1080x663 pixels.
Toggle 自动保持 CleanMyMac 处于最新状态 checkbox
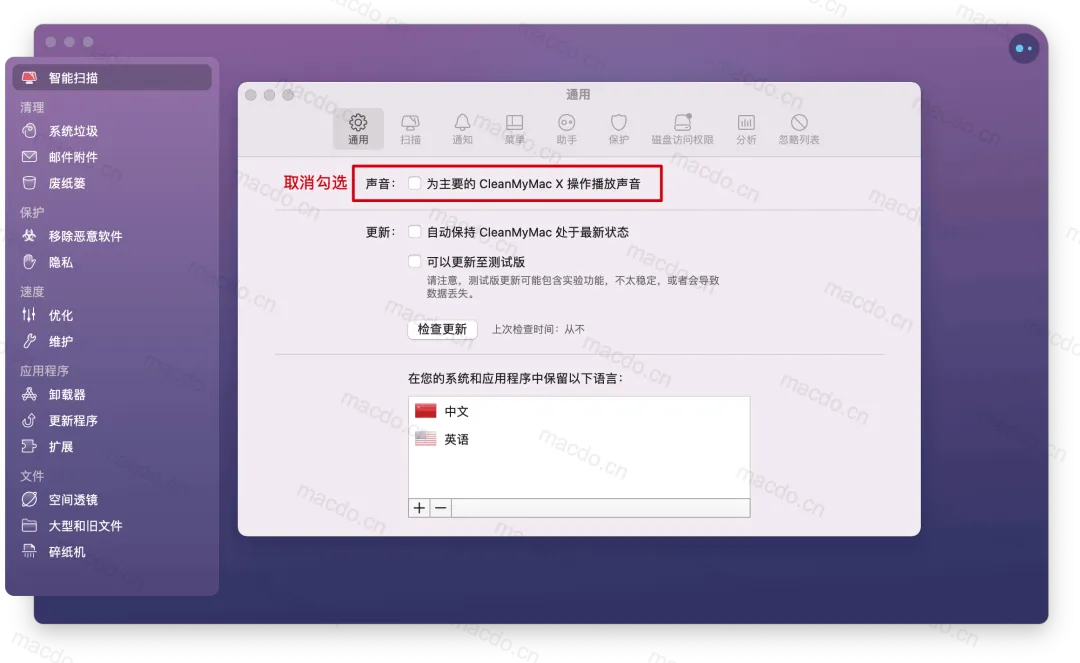[x=415, y=232]
